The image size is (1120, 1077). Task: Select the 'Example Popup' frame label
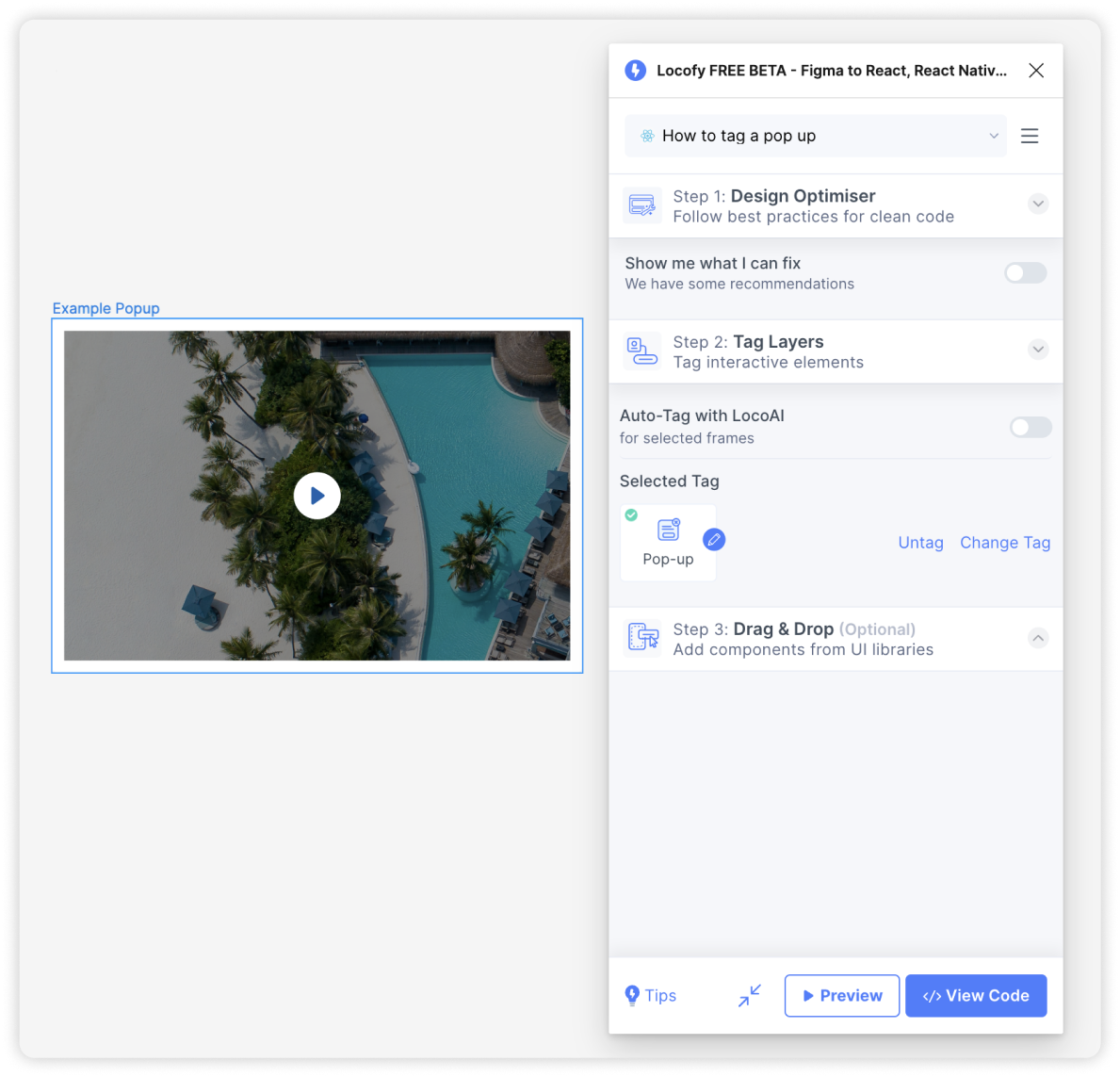point(106,308)
